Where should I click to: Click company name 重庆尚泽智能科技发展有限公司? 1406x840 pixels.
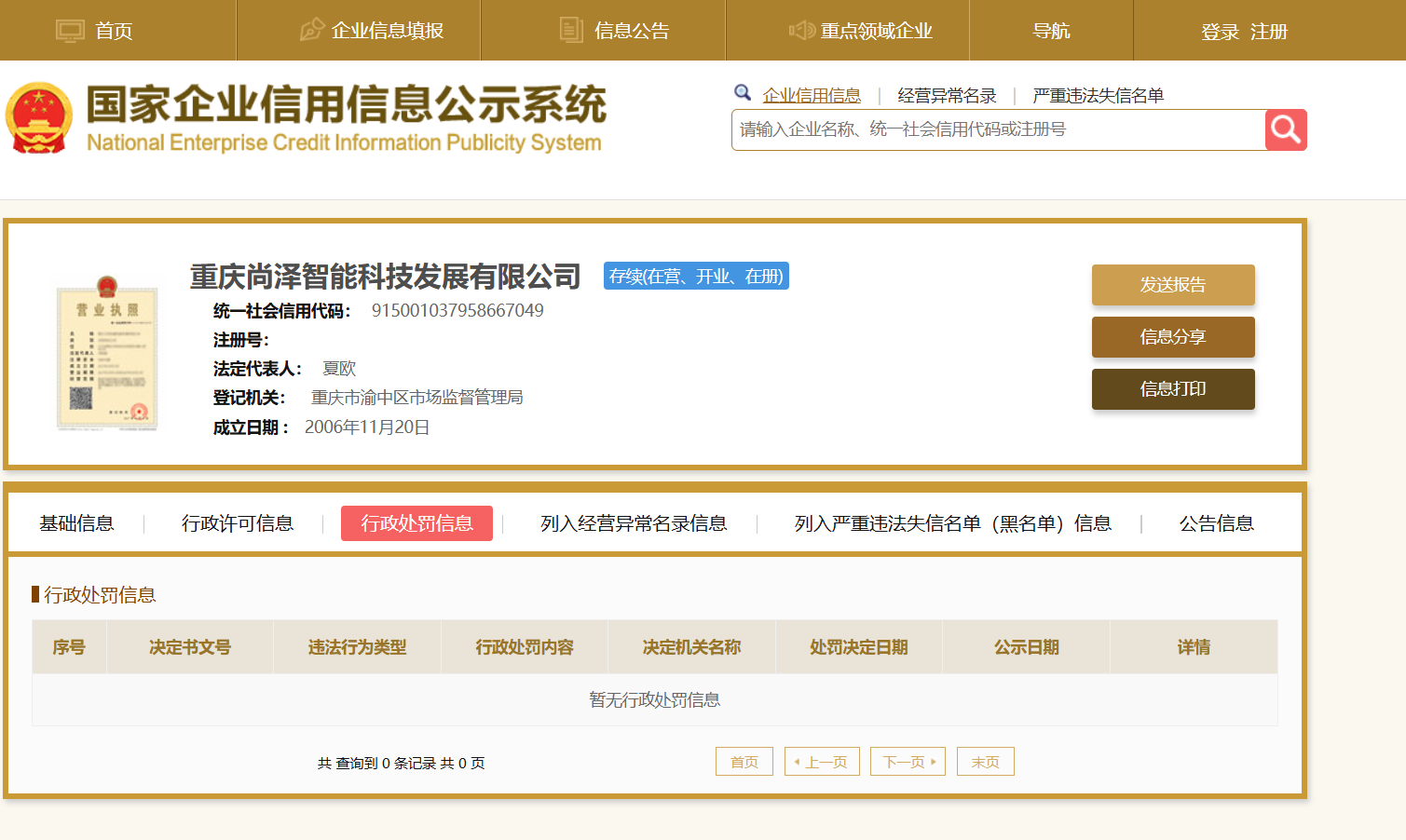point(386,277)
